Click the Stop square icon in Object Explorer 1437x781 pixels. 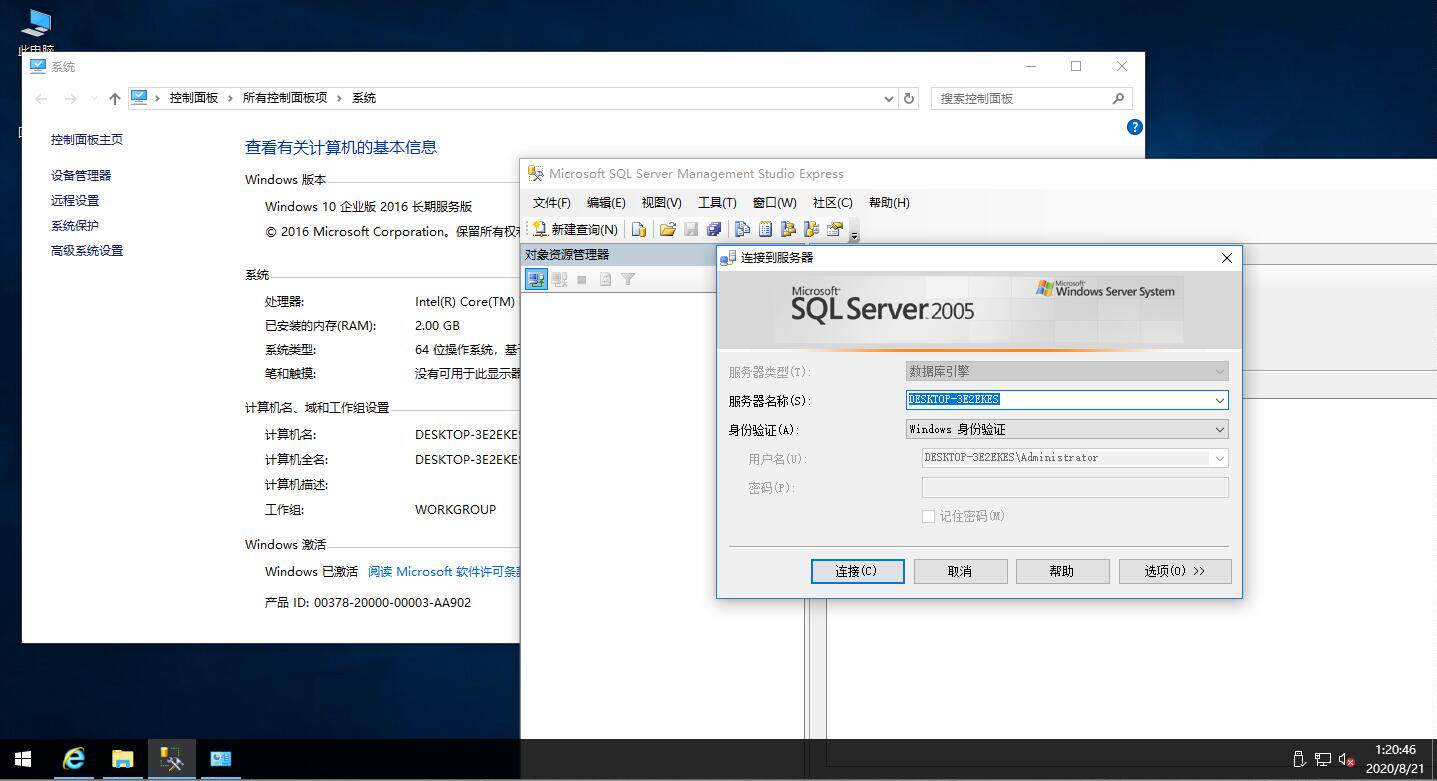coord(582,280)
